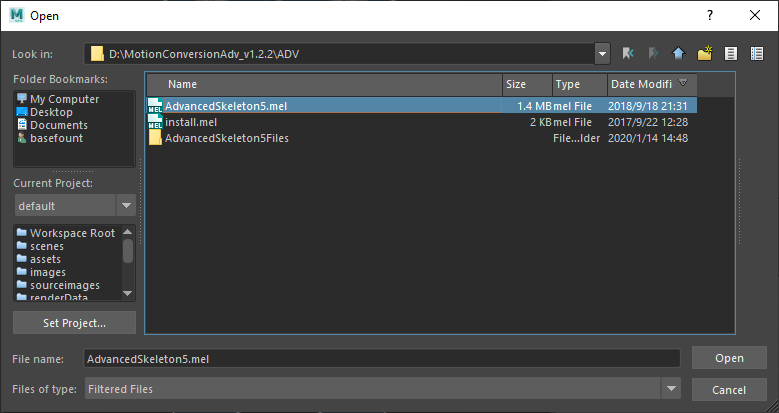This screenshot has width=779, height=413.
Task: Click the 2018/9/18 21:31 date cell
Action: tap(648, 106)
